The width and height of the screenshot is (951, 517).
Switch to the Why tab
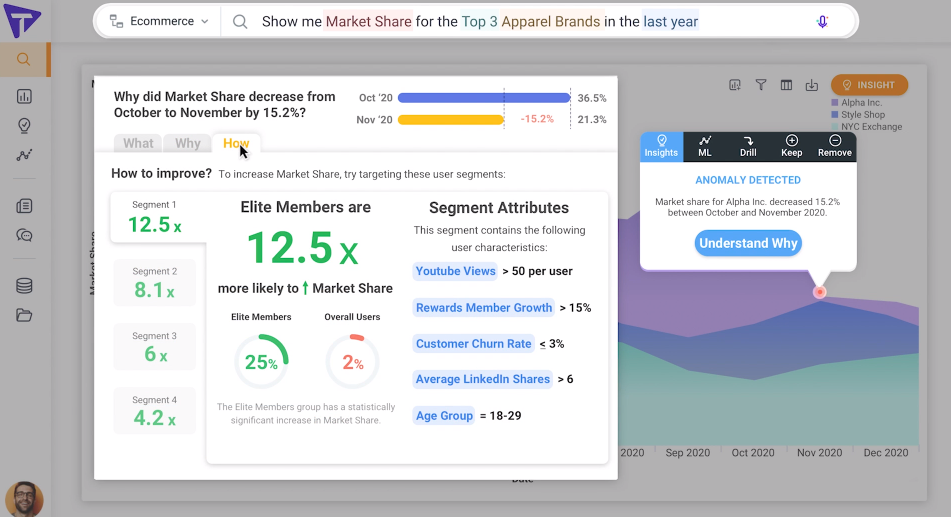(x=187, y=143)
